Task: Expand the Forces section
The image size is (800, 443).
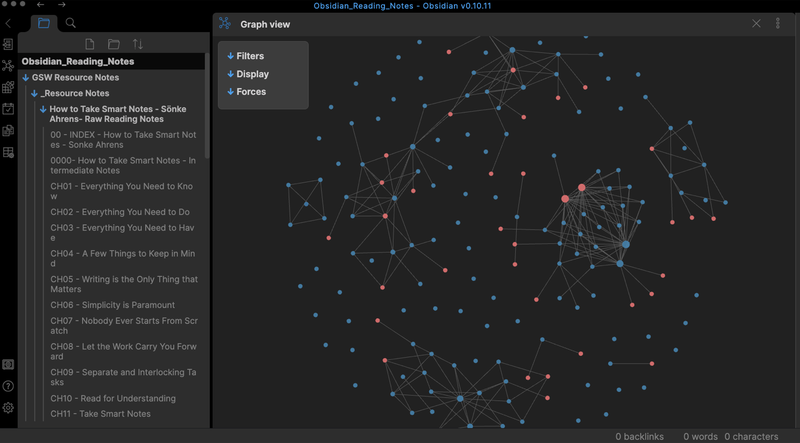Action: pos(247,92)
